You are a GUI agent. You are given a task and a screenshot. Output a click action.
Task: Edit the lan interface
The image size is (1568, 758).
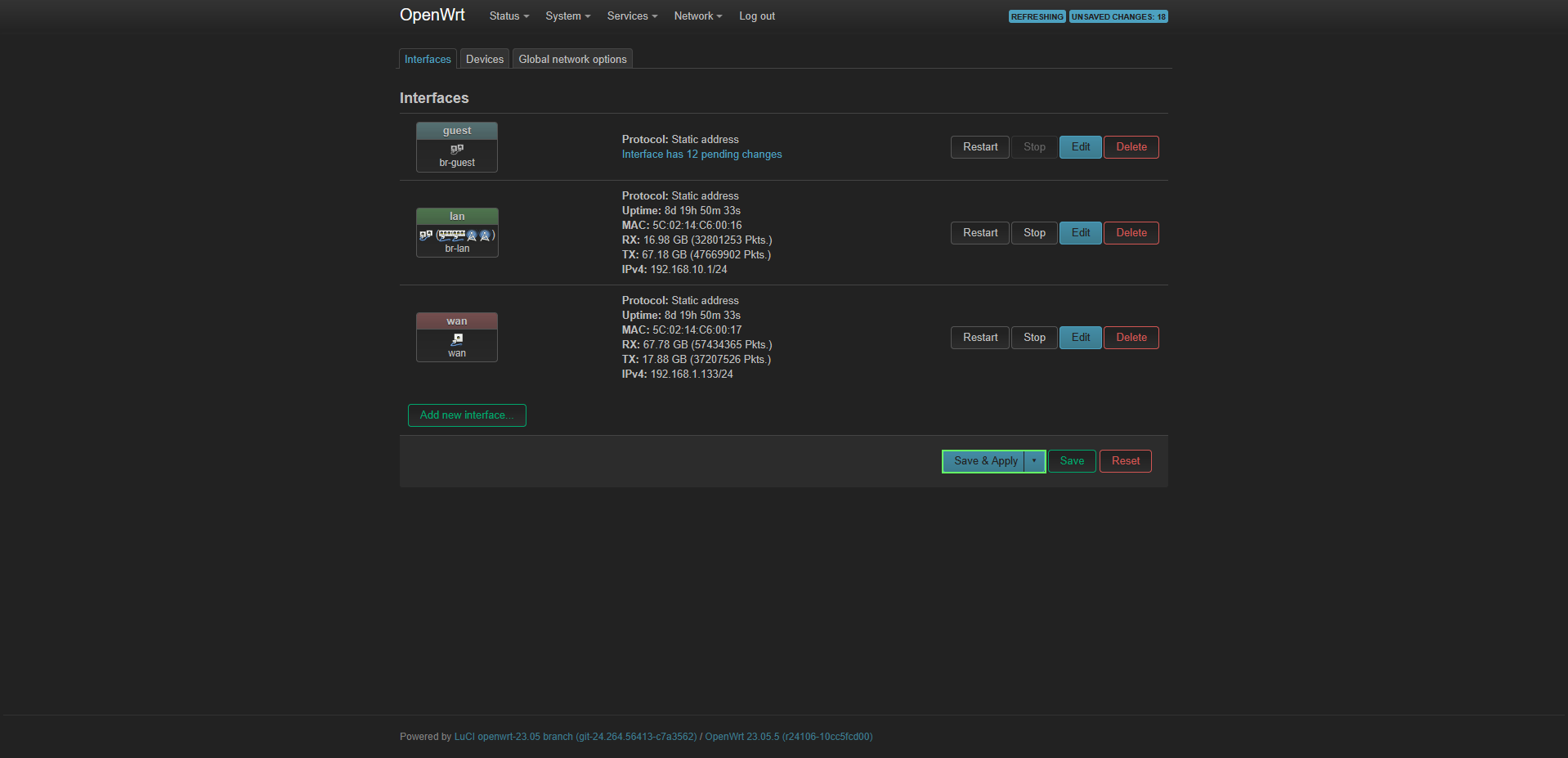click(1081, 233)
